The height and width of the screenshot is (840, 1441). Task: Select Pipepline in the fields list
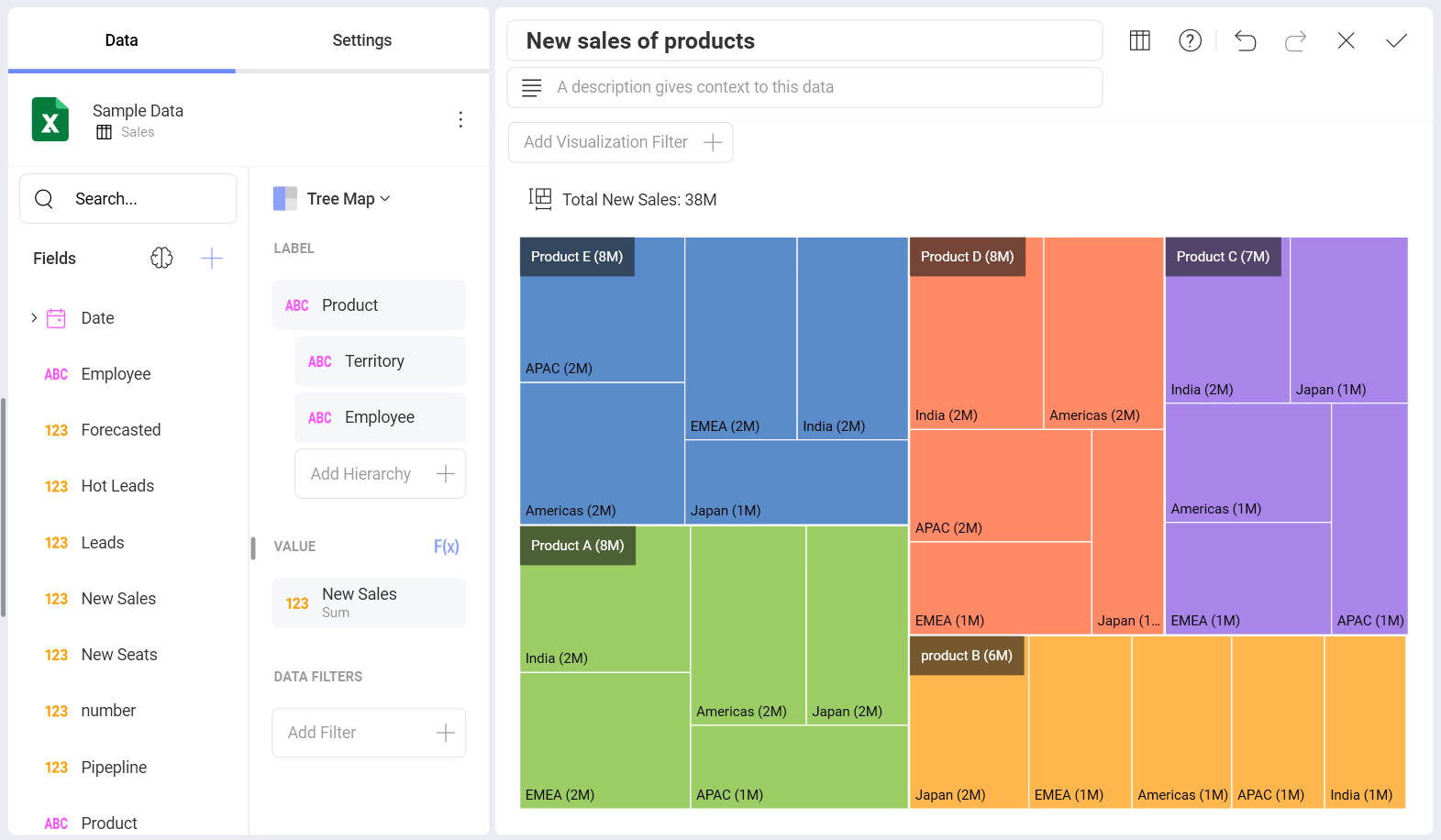click(x=114, y=768)
